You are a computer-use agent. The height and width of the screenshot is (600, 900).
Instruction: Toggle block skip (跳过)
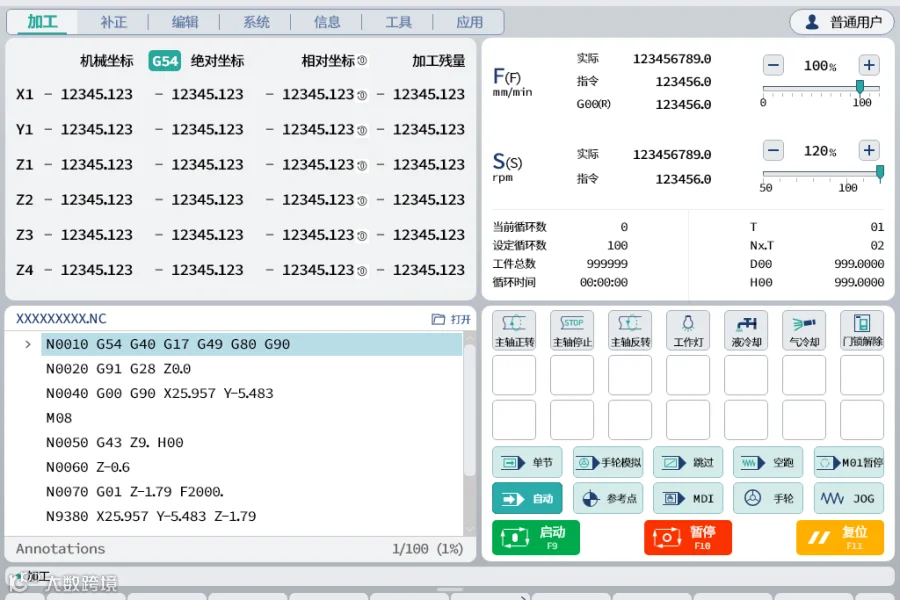click(x=688, y=462)
